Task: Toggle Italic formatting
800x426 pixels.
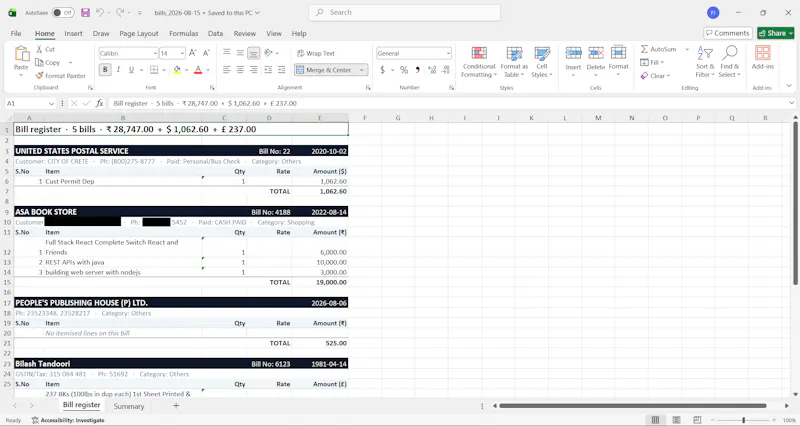Action: click(x=118, y=69)
